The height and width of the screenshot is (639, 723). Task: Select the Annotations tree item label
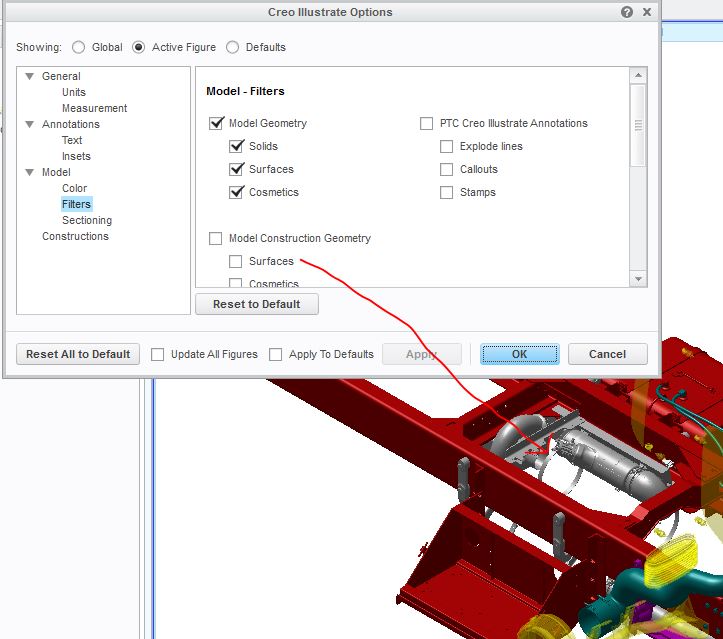pyautogui.click(x=71, y=124)
